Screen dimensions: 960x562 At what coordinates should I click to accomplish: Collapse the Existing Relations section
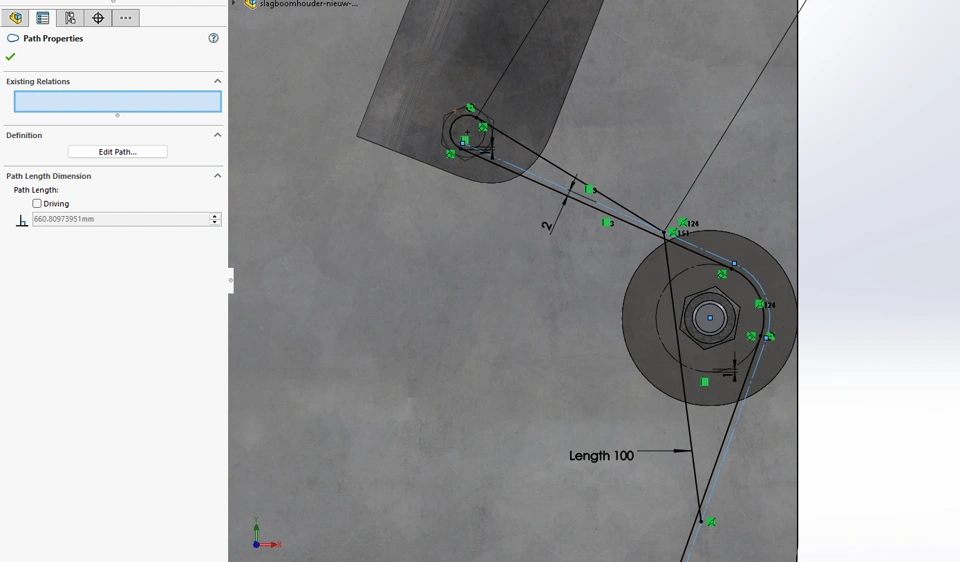[217, 81]
